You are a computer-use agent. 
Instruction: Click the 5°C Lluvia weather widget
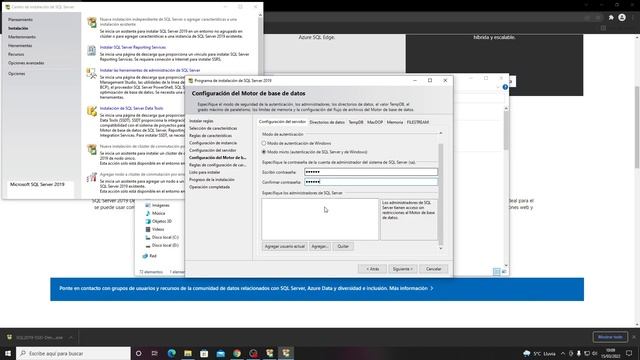pos(540,353)
